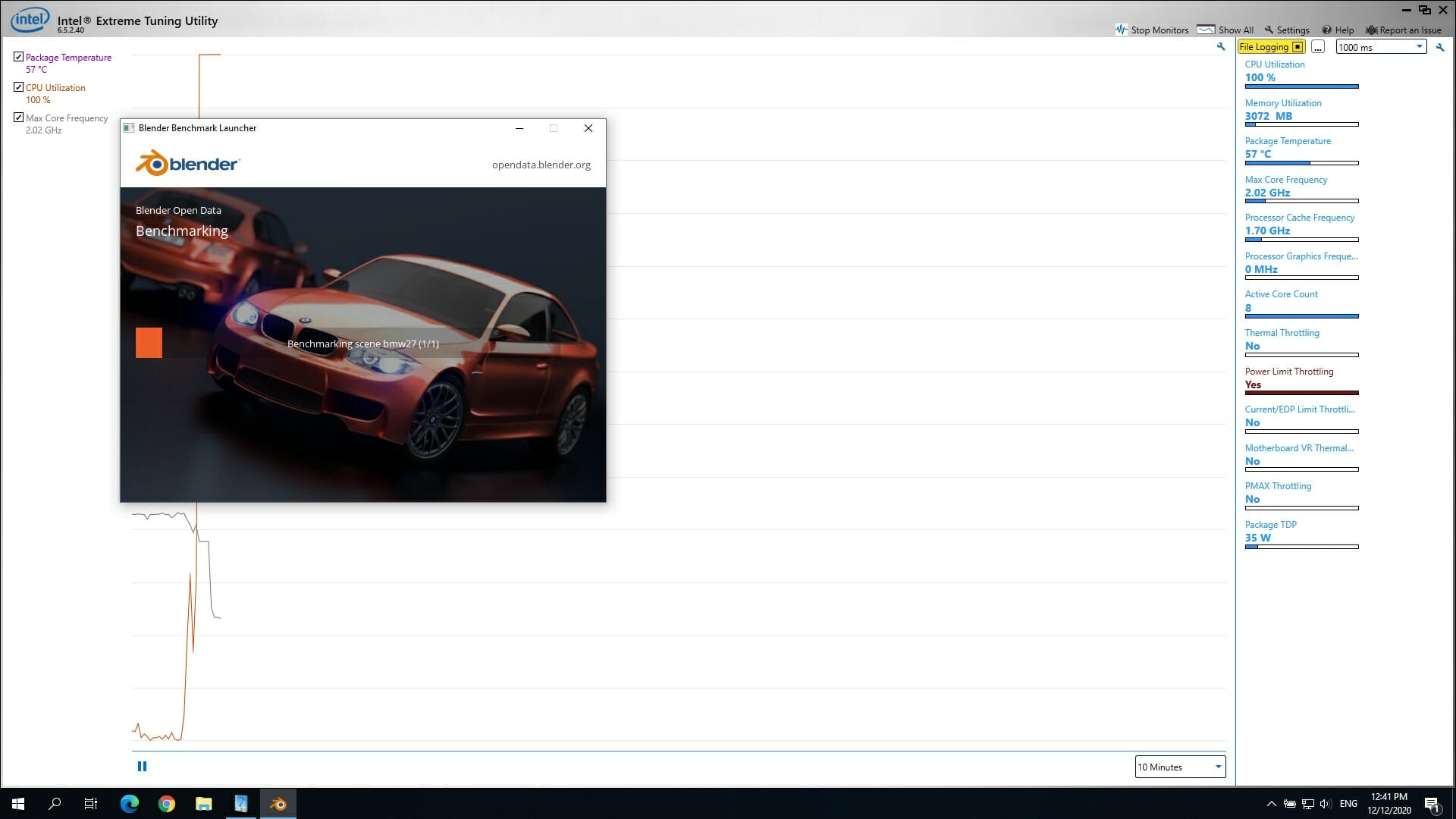
Task: Select the Package Temperature 57 °C monitor
Action: coord(1301,151)
